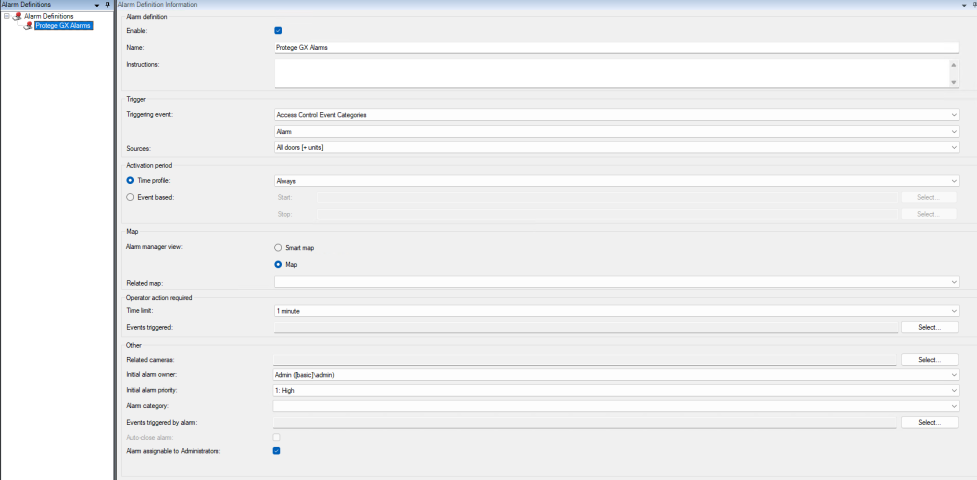This screenshot has width=977, height=480.
Task: Open the Initial alarm priority dropdown
Action: (x=616, y=390)
